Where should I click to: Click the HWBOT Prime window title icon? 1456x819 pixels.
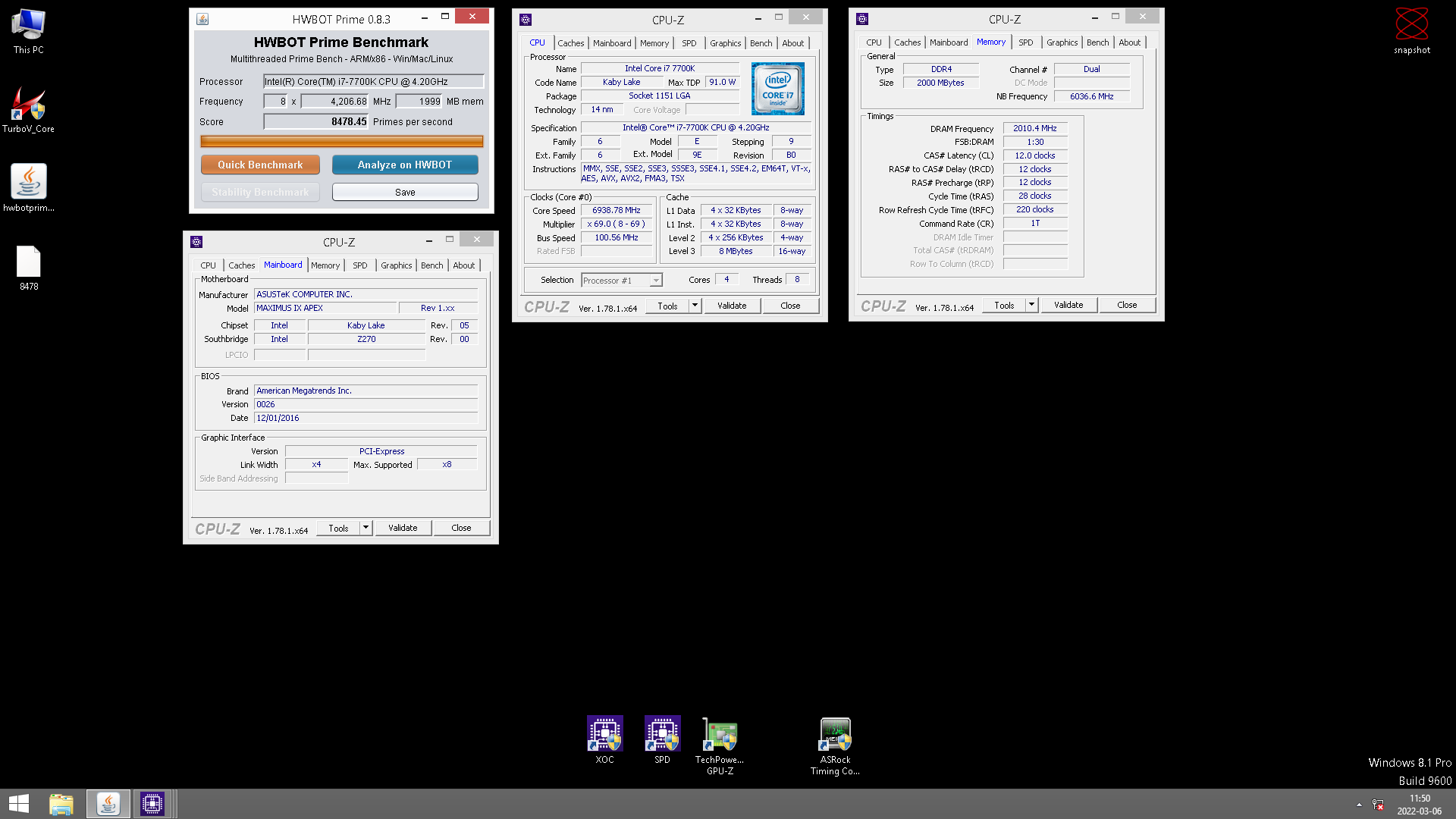click(202, 18)
